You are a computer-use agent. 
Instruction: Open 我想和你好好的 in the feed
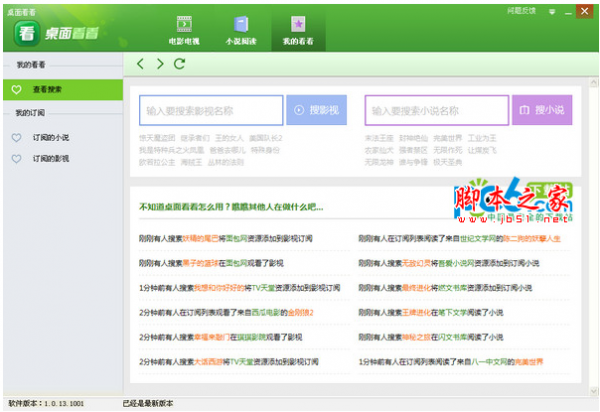tap(219, 288)
